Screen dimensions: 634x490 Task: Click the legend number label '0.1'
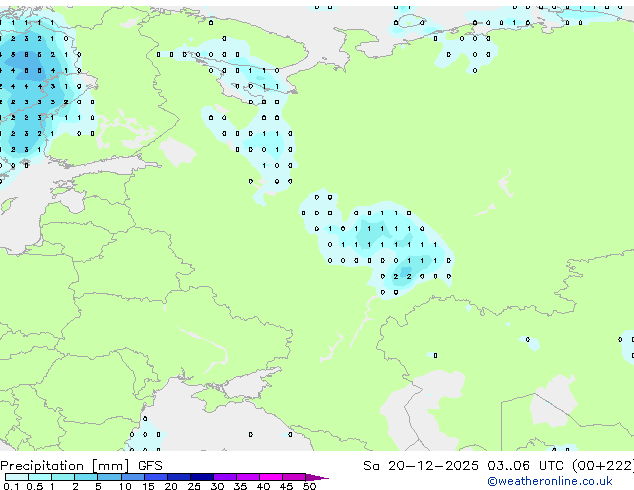click(11, 486)
